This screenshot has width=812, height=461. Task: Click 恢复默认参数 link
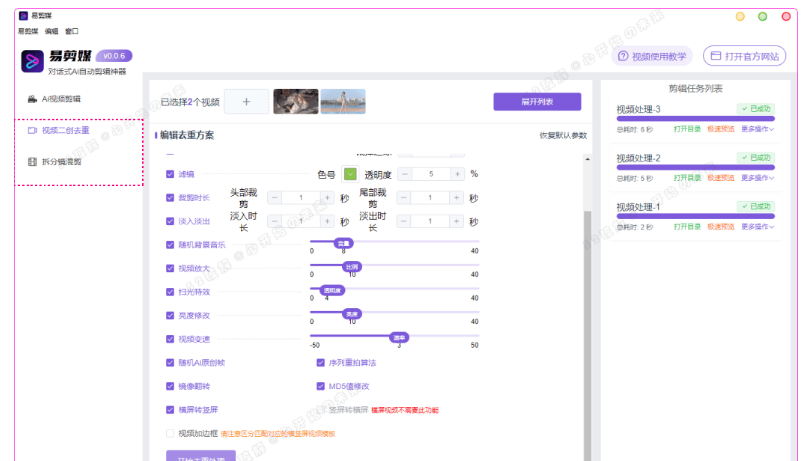[563, 136]
